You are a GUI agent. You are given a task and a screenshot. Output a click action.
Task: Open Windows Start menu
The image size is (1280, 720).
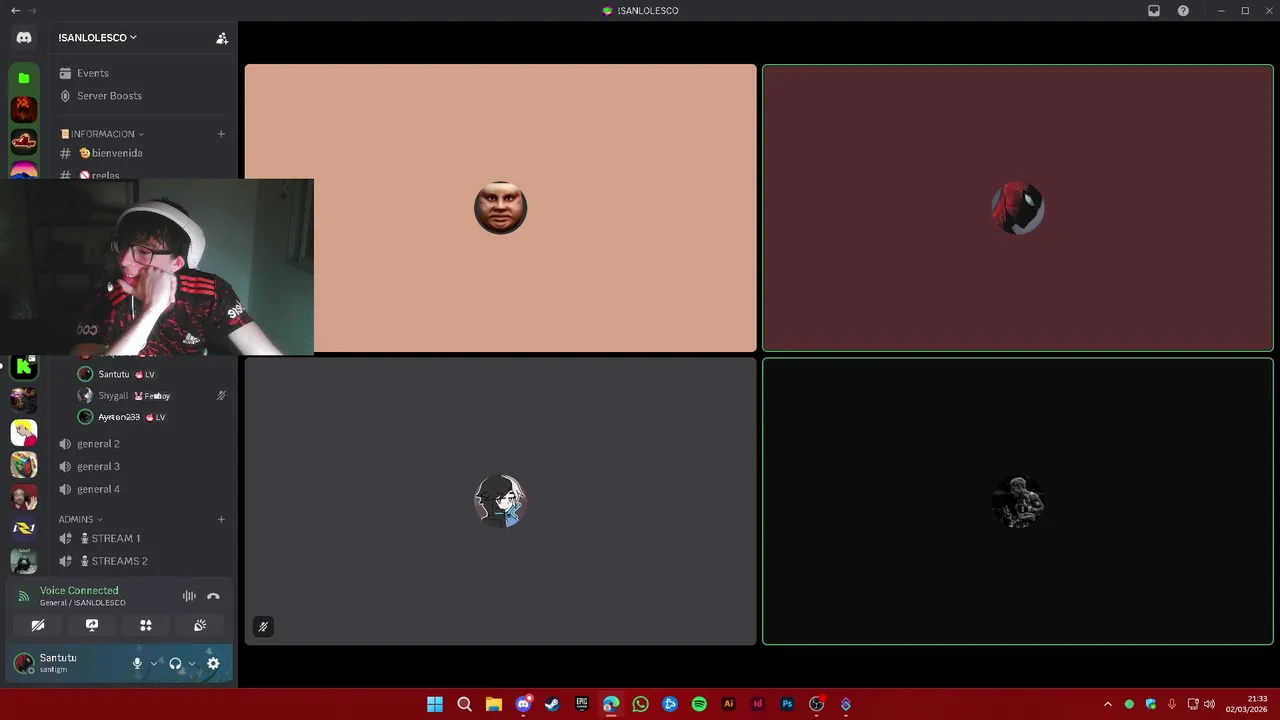tap(435, 704)
